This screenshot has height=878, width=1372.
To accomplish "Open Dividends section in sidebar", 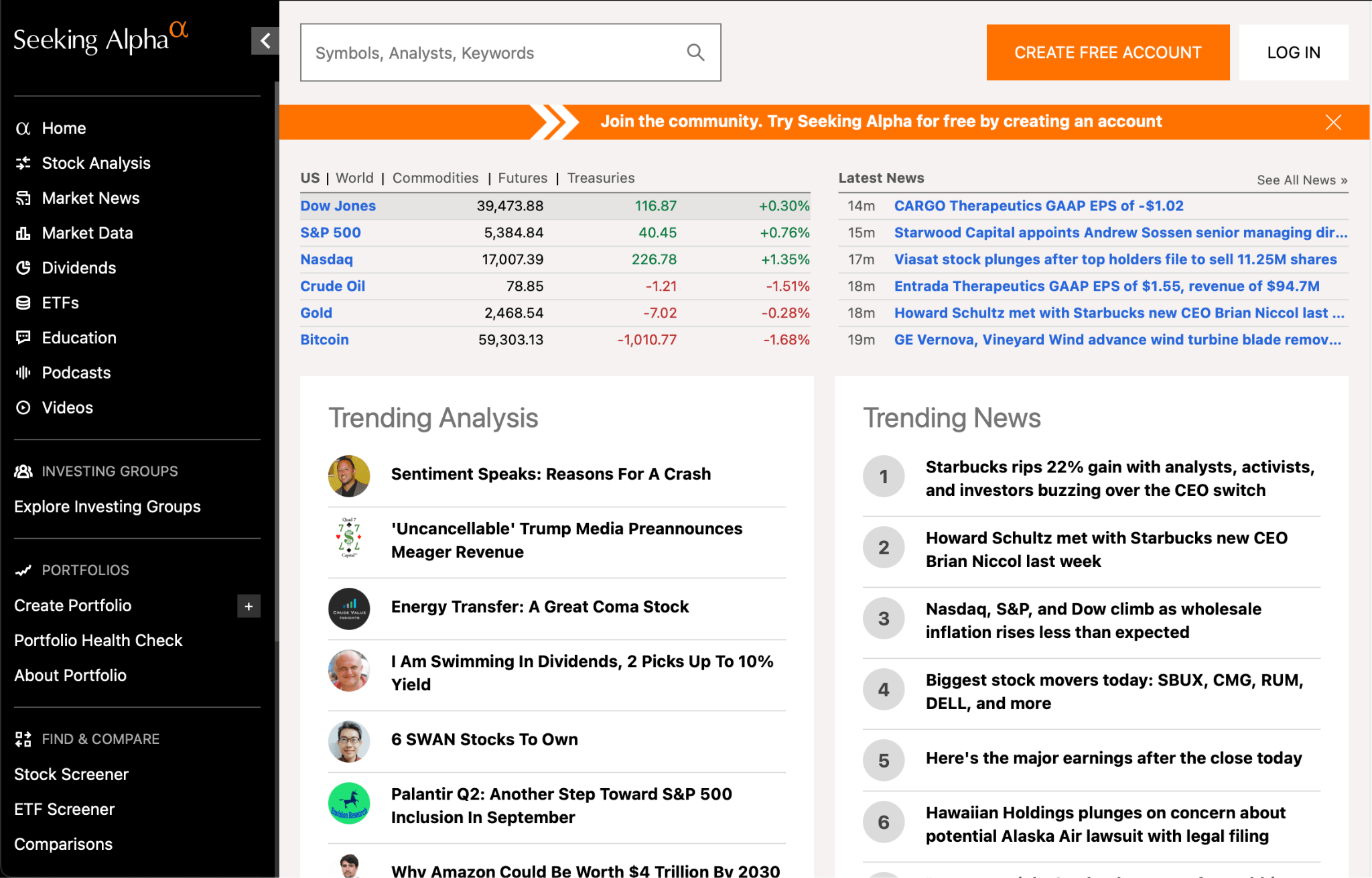I will click(79, 267).
